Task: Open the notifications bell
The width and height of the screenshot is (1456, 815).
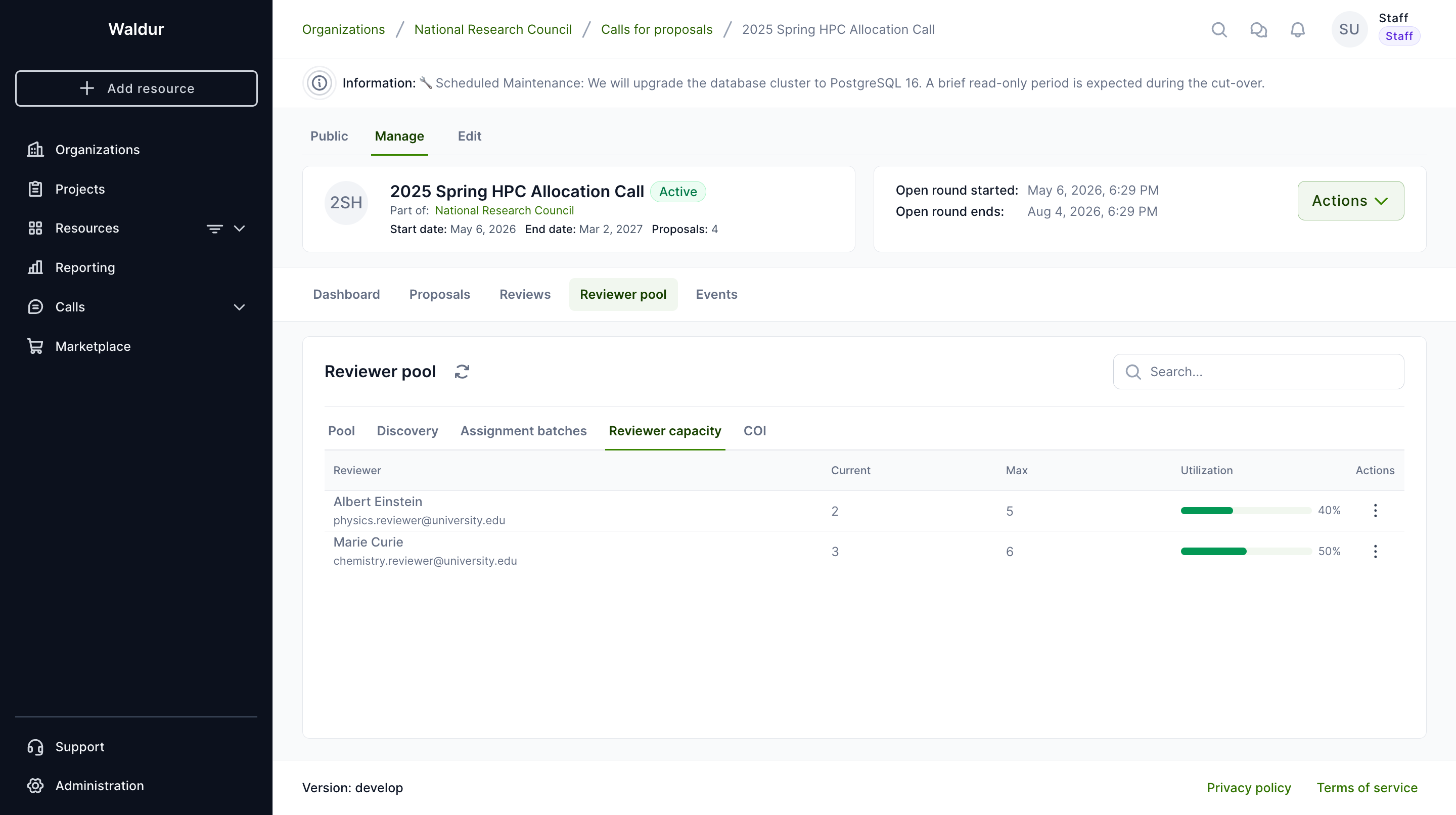Action: pos(1298,29)
